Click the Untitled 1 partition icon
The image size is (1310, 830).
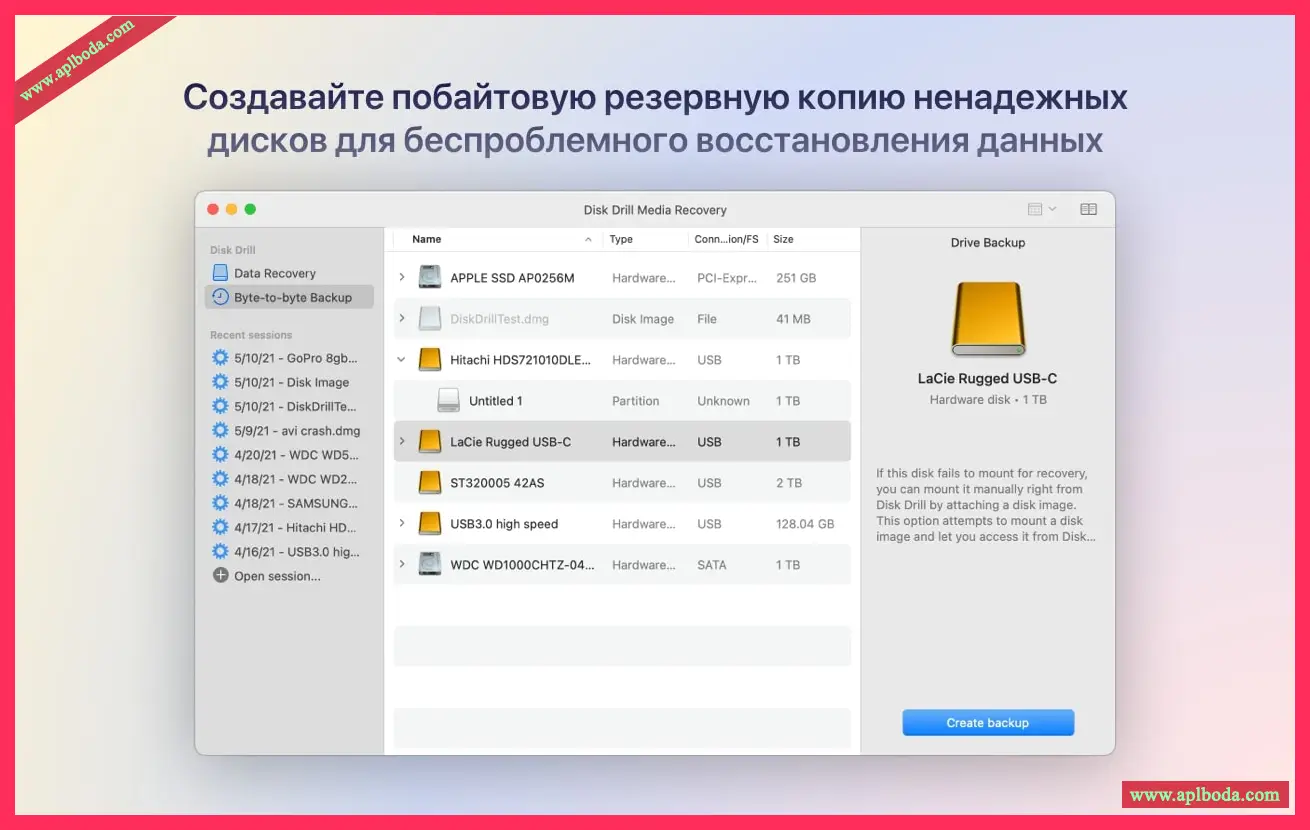click(x=449, y=401)
